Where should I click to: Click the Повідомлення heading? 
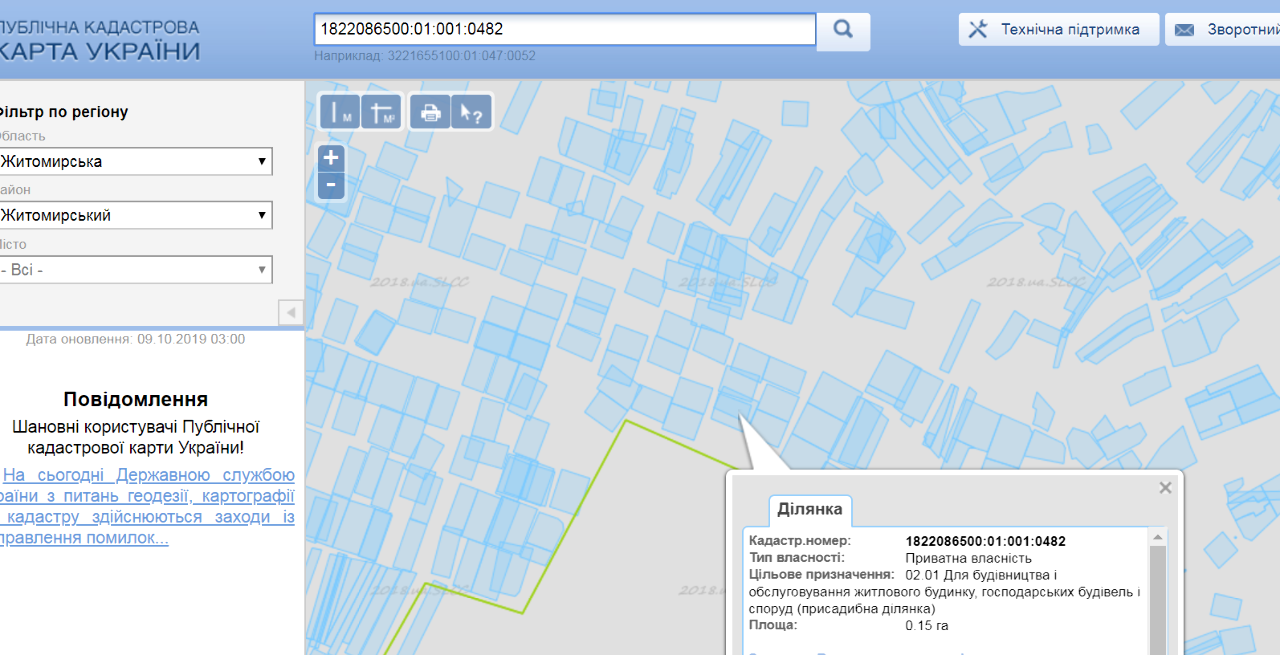pyautogui.click(x=135, y=399)
